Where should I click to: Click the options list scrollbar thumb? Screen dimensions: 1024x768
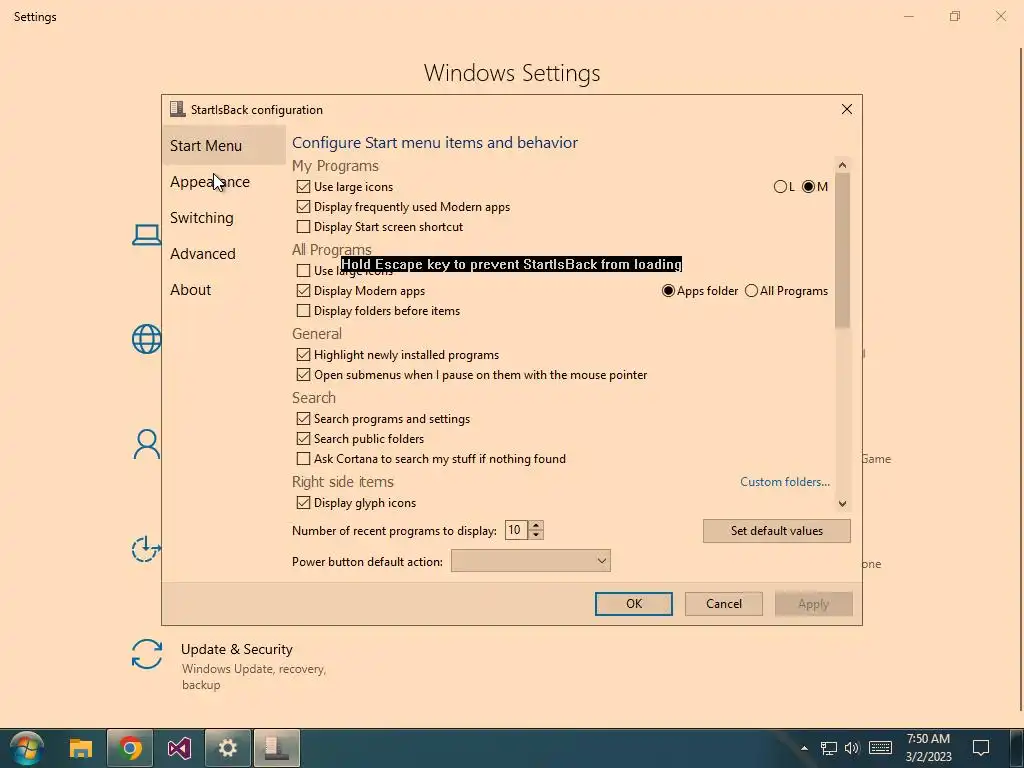click(x=842, y=250)
